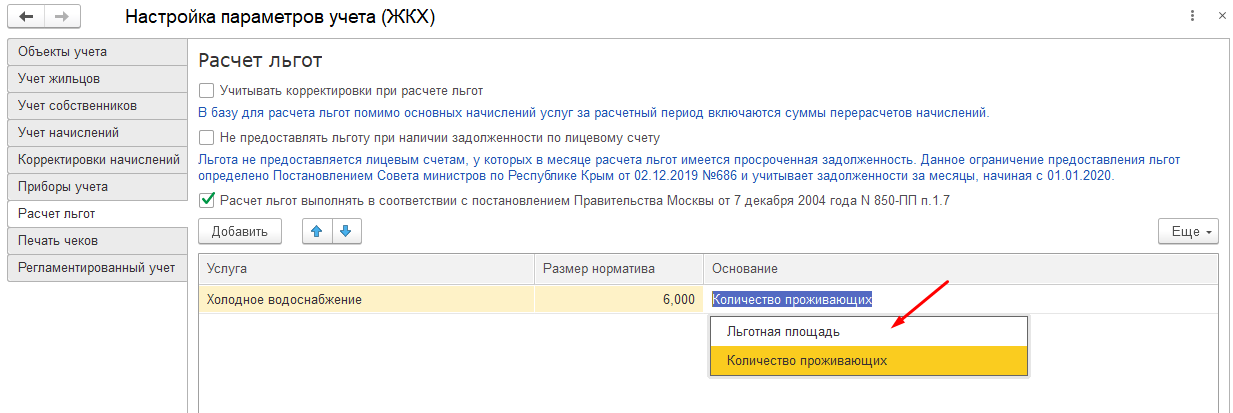Select the Холодное водоснабжение service cell

[366, 299]
